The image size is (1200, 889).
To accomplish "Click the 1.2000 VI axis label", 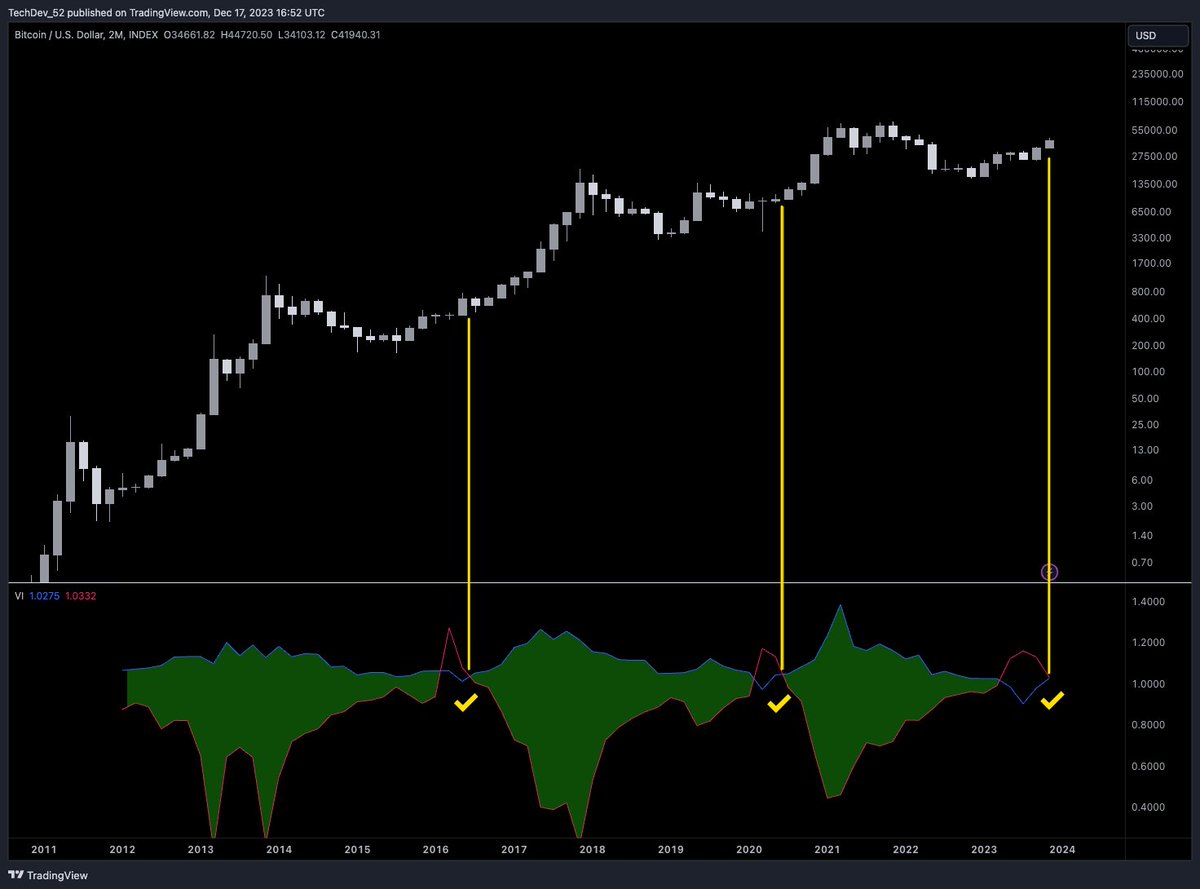I will (1148, 643).
